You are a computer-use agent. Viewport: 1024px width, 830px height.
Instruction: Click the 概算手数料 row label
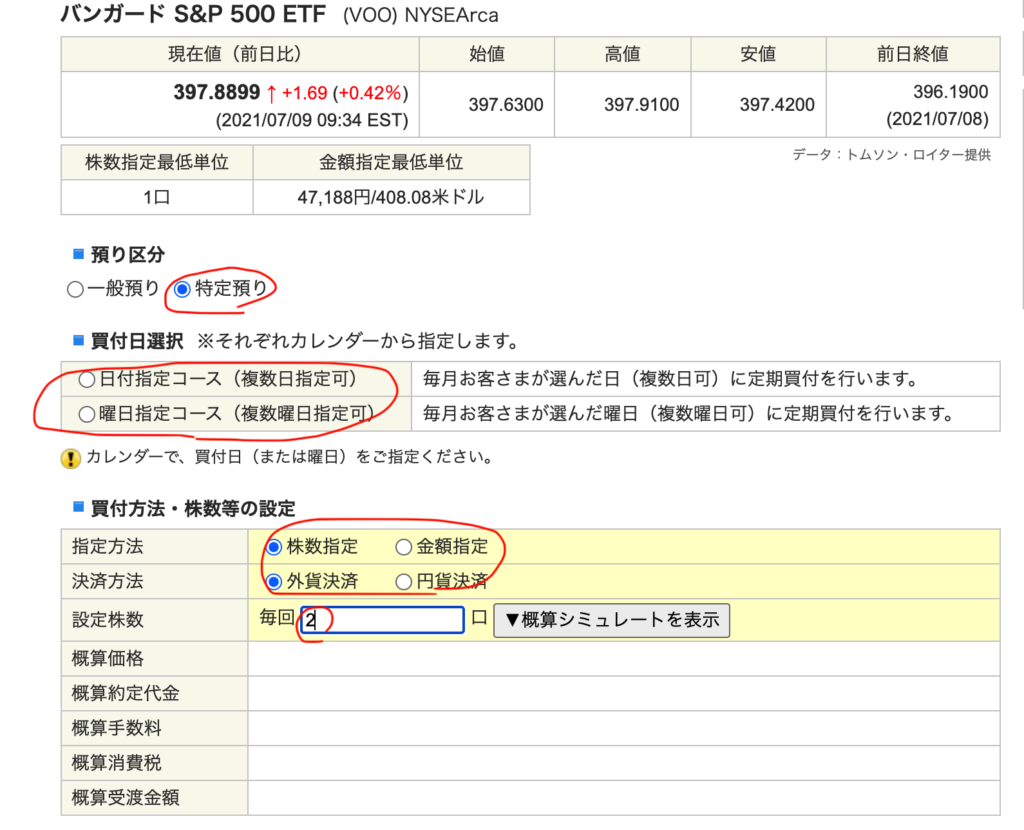tap(116, 727)
